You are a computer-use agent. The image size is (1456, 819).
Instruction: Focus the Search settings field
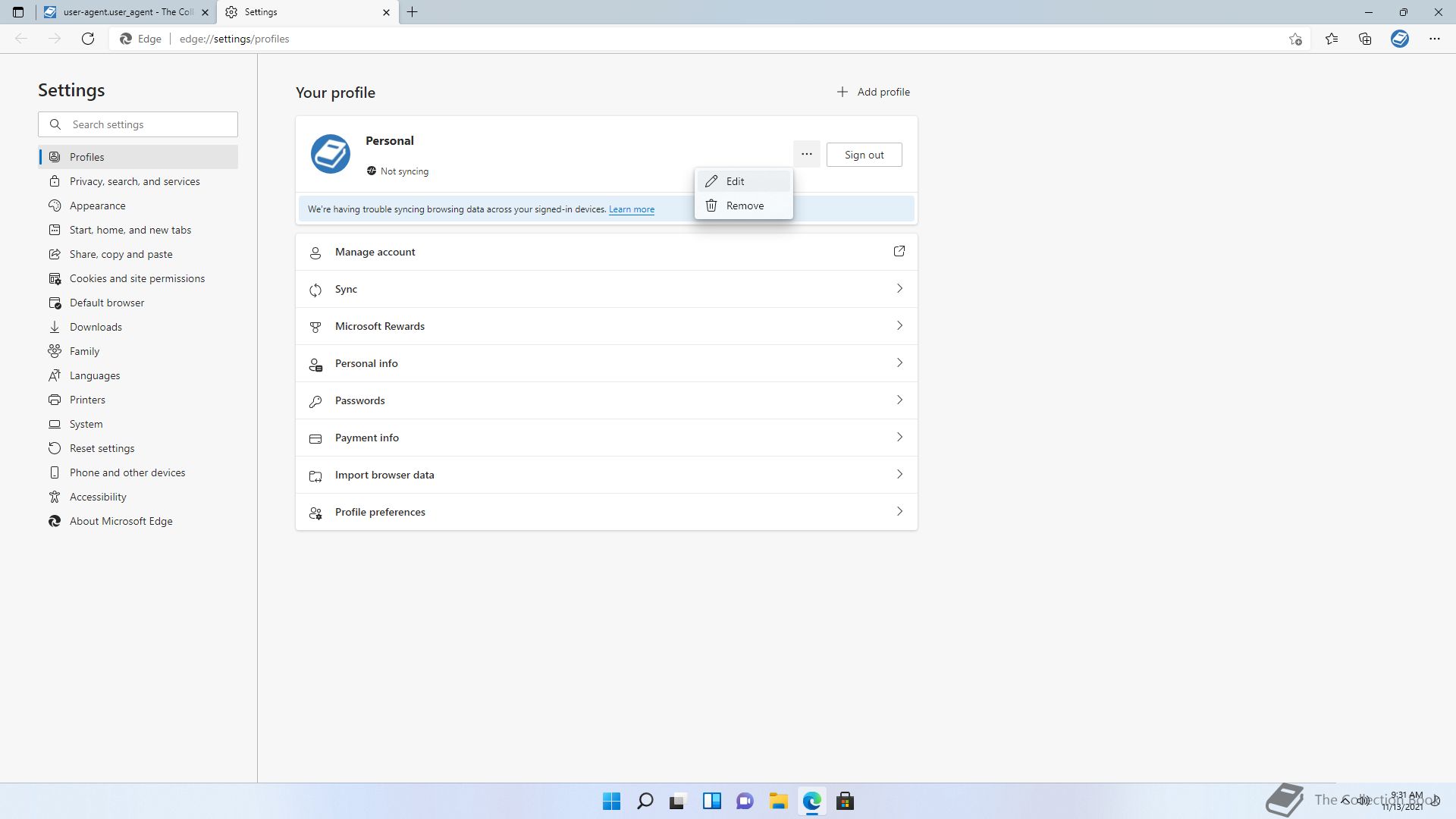[138, 124]
